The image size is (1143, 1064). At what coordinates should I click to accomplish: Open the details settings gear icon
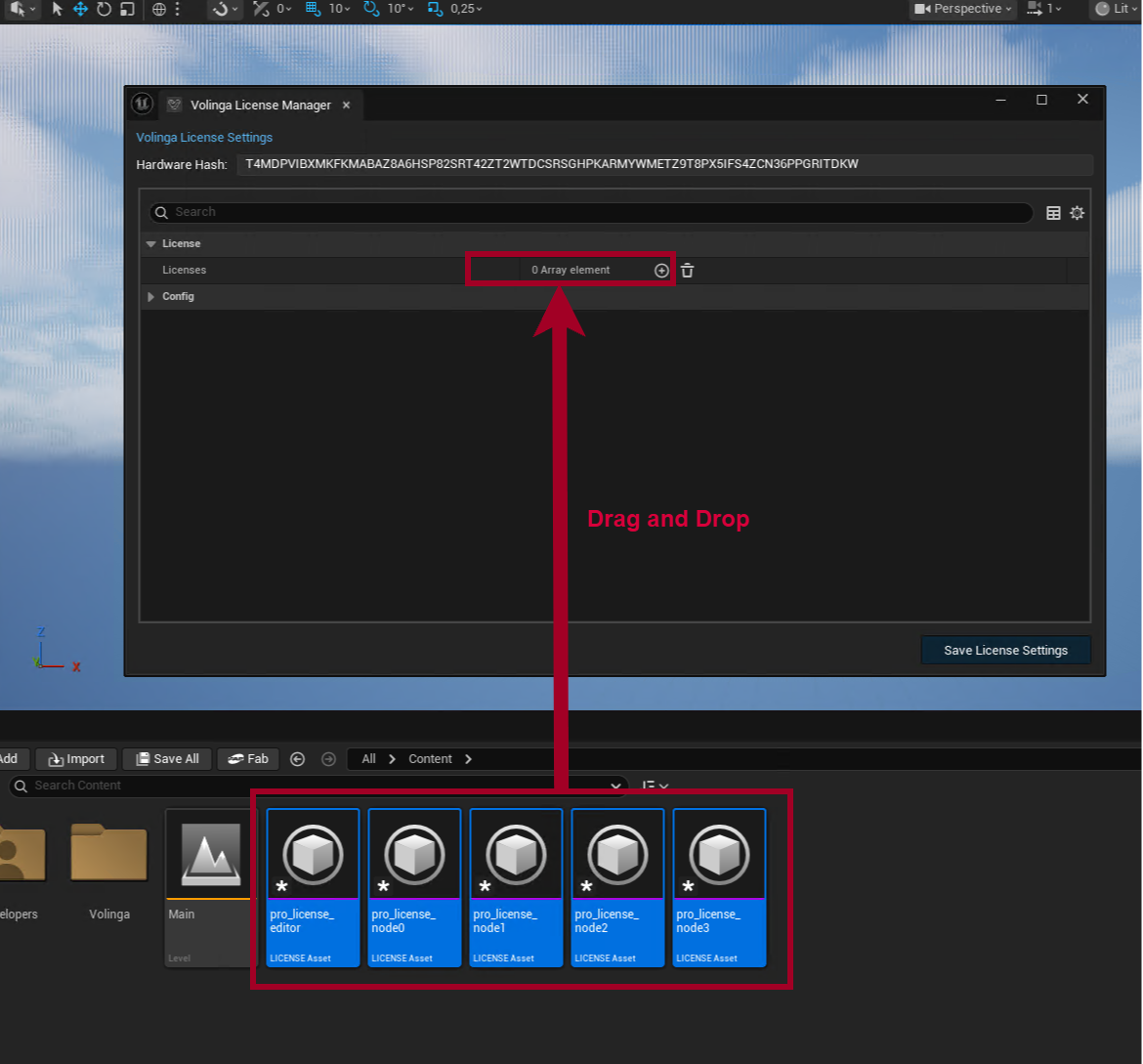point(1077,213)
